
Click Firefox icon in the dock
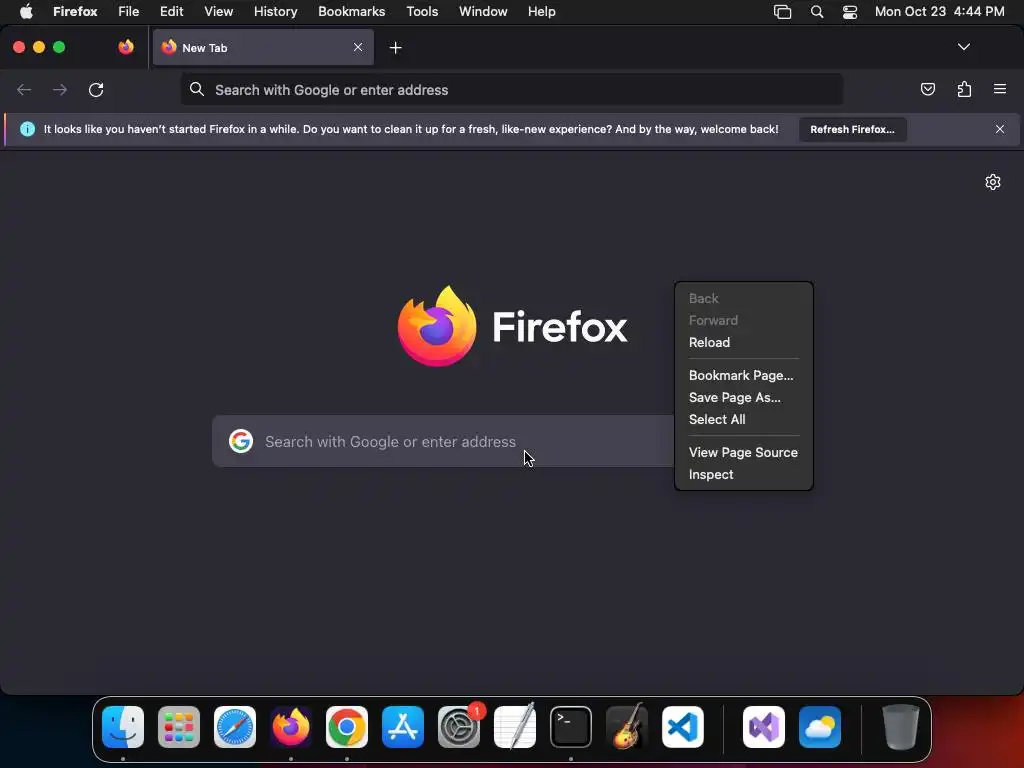pos(291,727)
